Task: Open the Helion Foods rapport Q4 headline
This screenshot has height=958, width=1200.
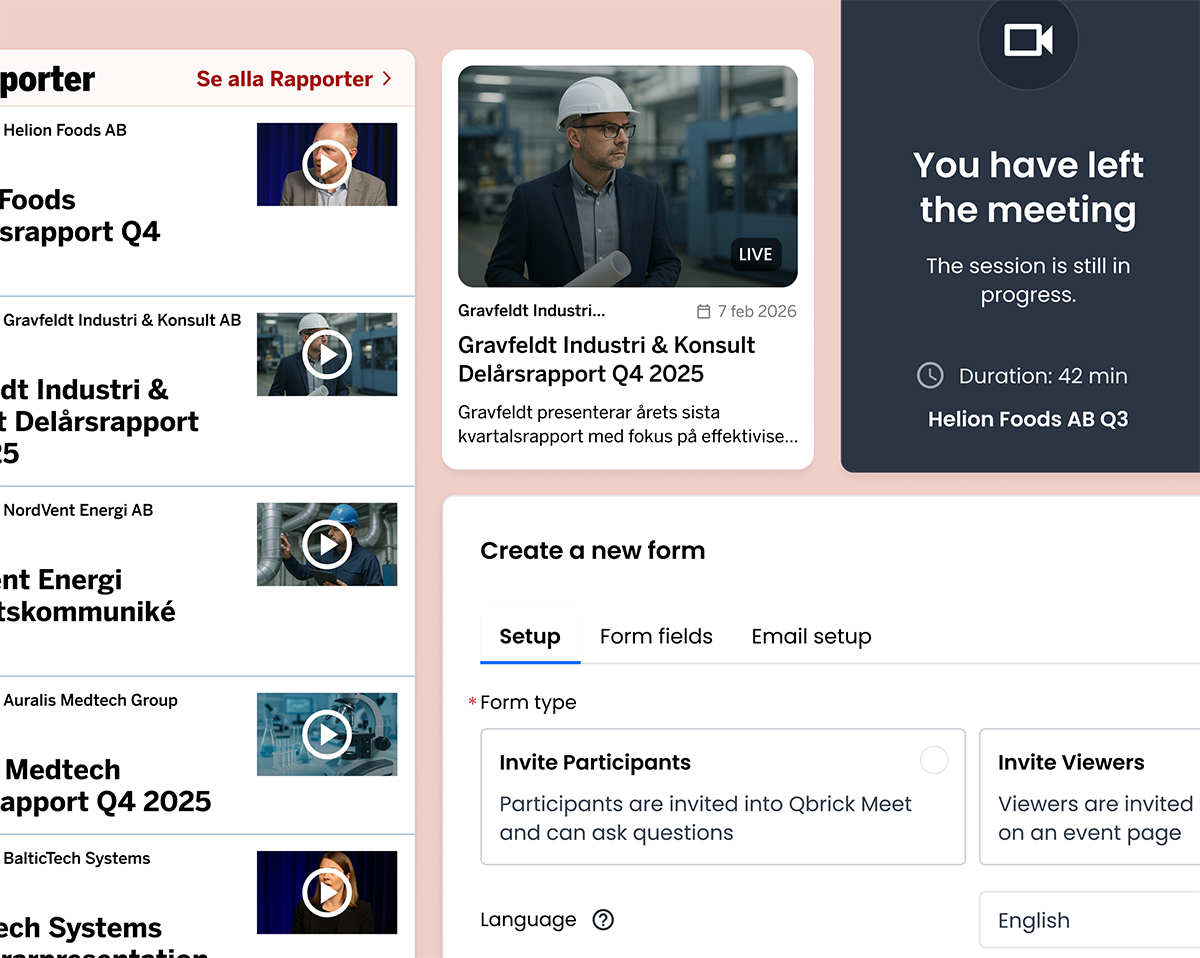Action: [x=80, y=215]
